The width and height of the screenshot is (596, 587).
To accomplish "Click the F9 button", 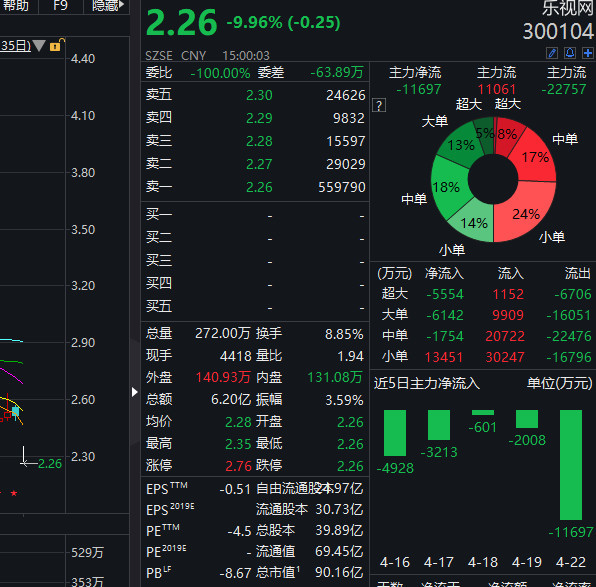I will coord(60,5).
